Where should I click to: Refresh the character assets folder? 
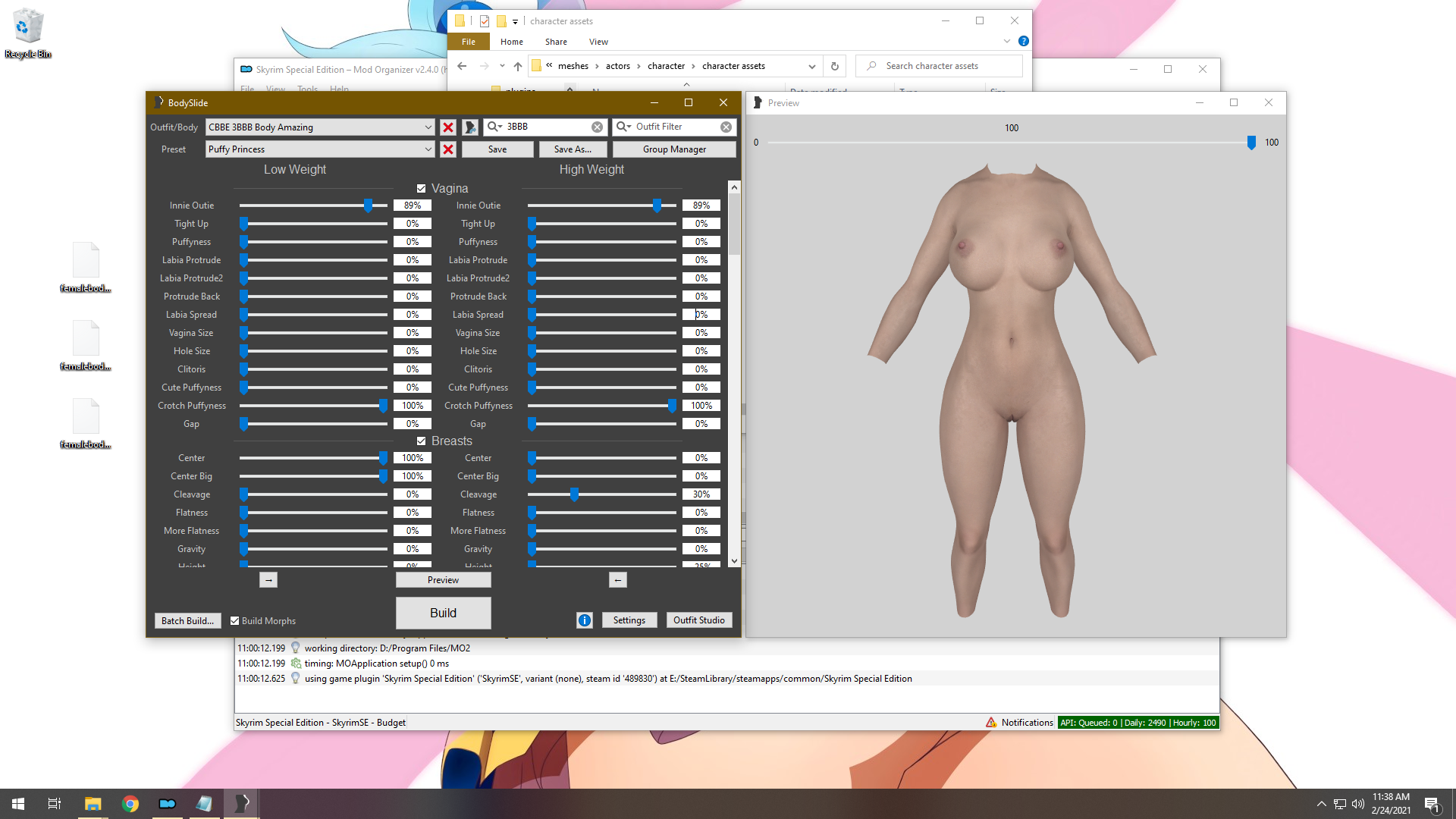835,66
